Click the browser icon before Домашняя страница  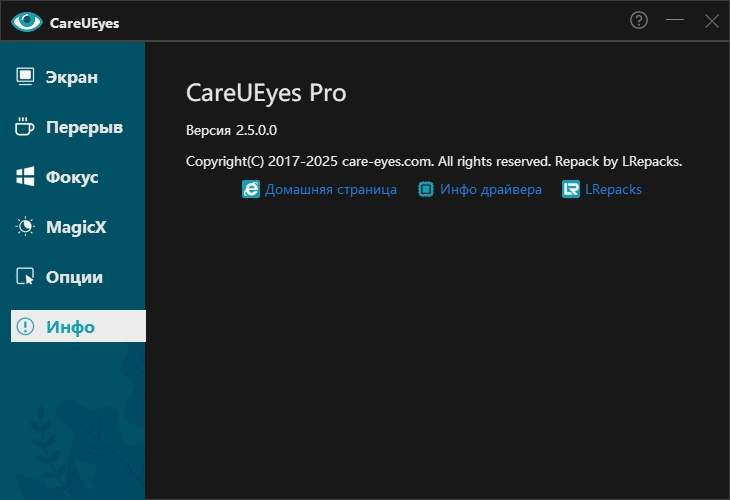point(251,189)
